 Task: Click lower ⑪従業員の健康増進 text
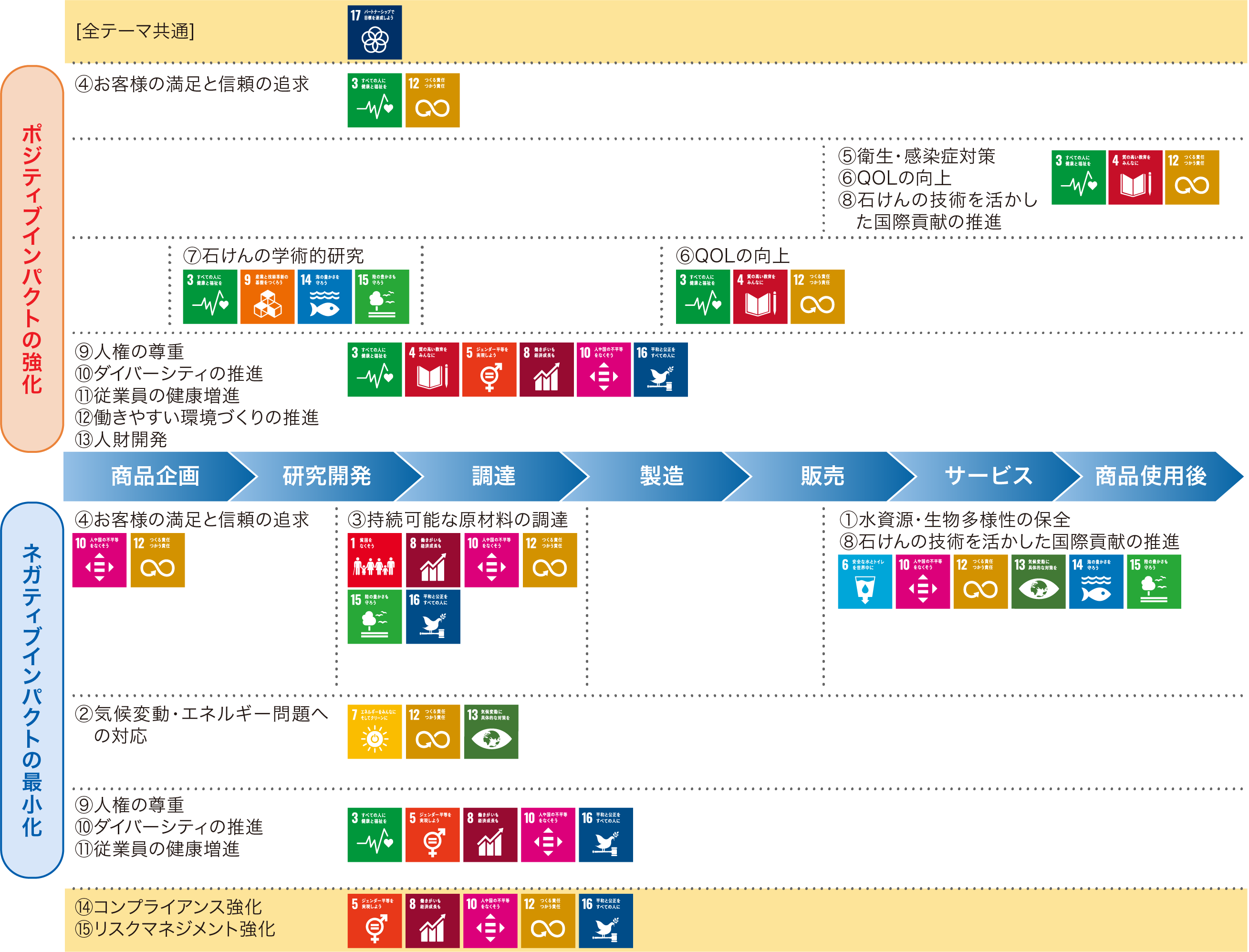coord(157,849)
